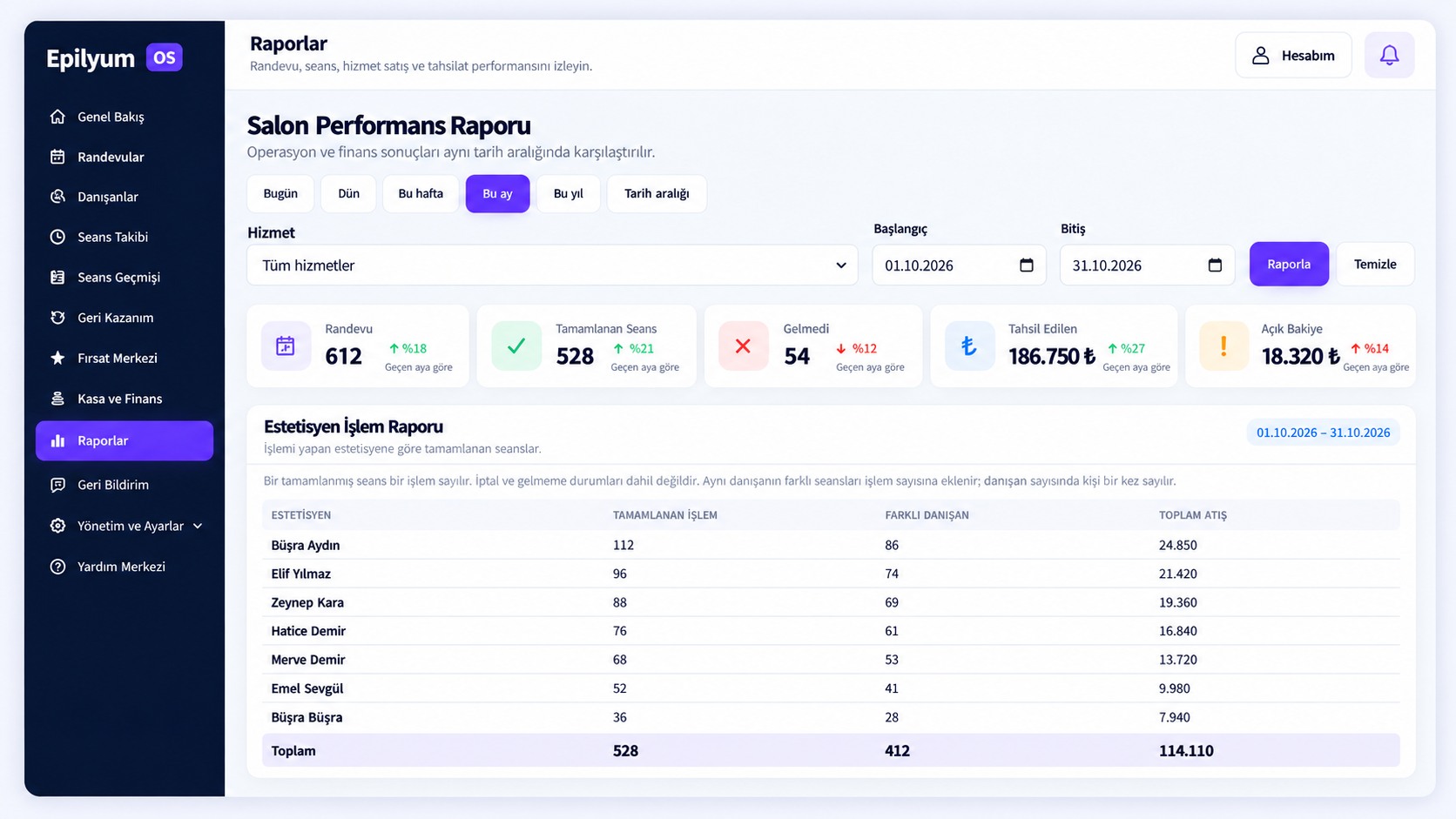Viewport: 1456px width, 819px height.
Task: Click the Randevu calendar card icon
Action: coord(286,346)
